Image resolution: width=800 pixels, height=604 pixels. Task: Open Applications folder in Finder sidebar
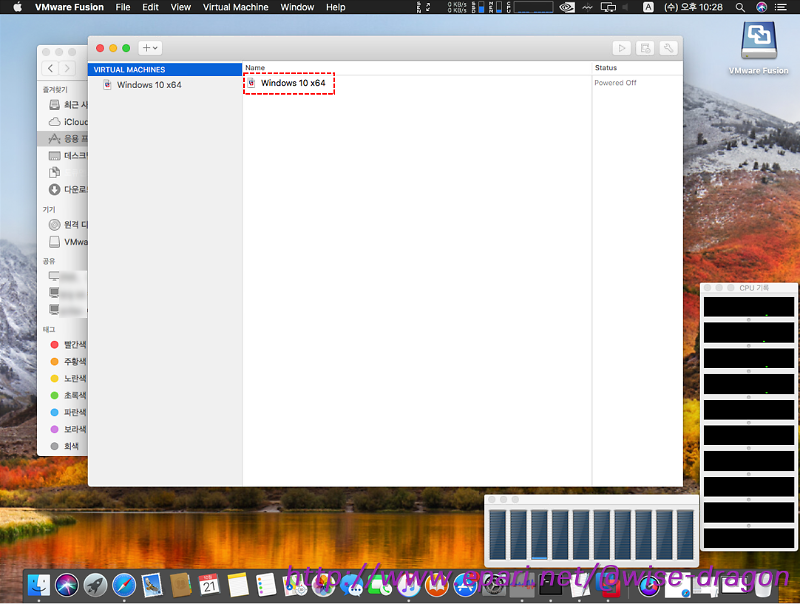click(63, 139)
